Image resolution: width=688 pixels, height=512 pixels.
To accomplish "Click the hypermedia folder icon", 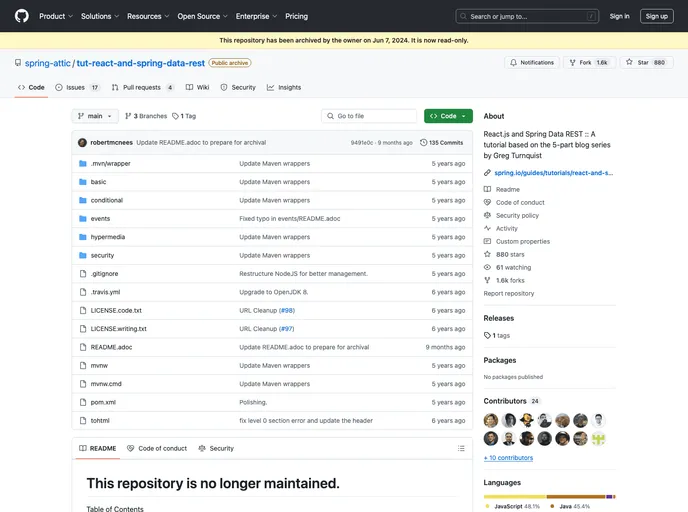I will [82, 237].
